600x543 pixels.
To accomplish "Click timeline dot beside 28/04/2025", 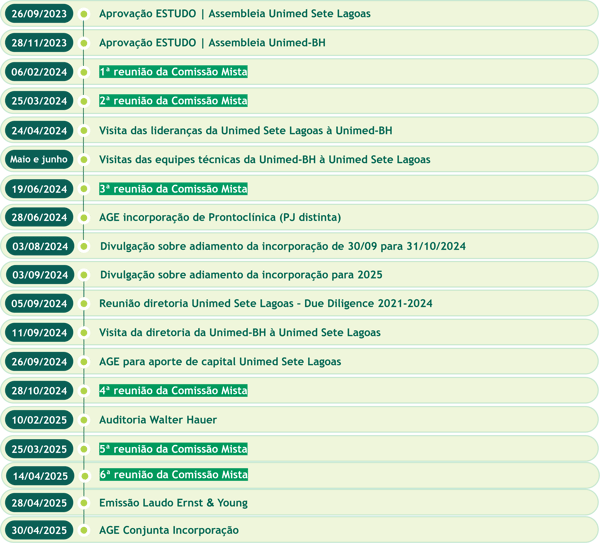I will [x=84, y=503].
